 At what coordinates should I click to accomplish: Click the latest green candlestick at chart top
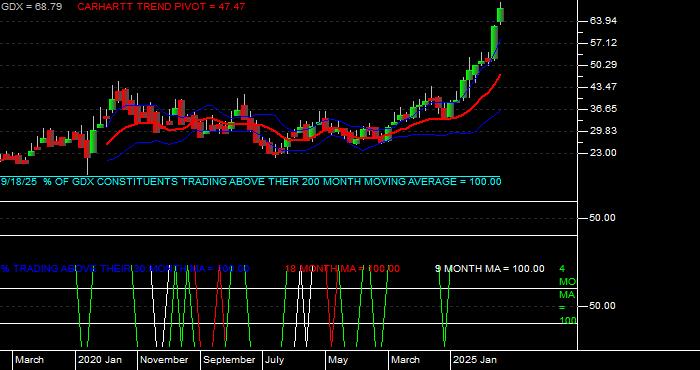501,15
